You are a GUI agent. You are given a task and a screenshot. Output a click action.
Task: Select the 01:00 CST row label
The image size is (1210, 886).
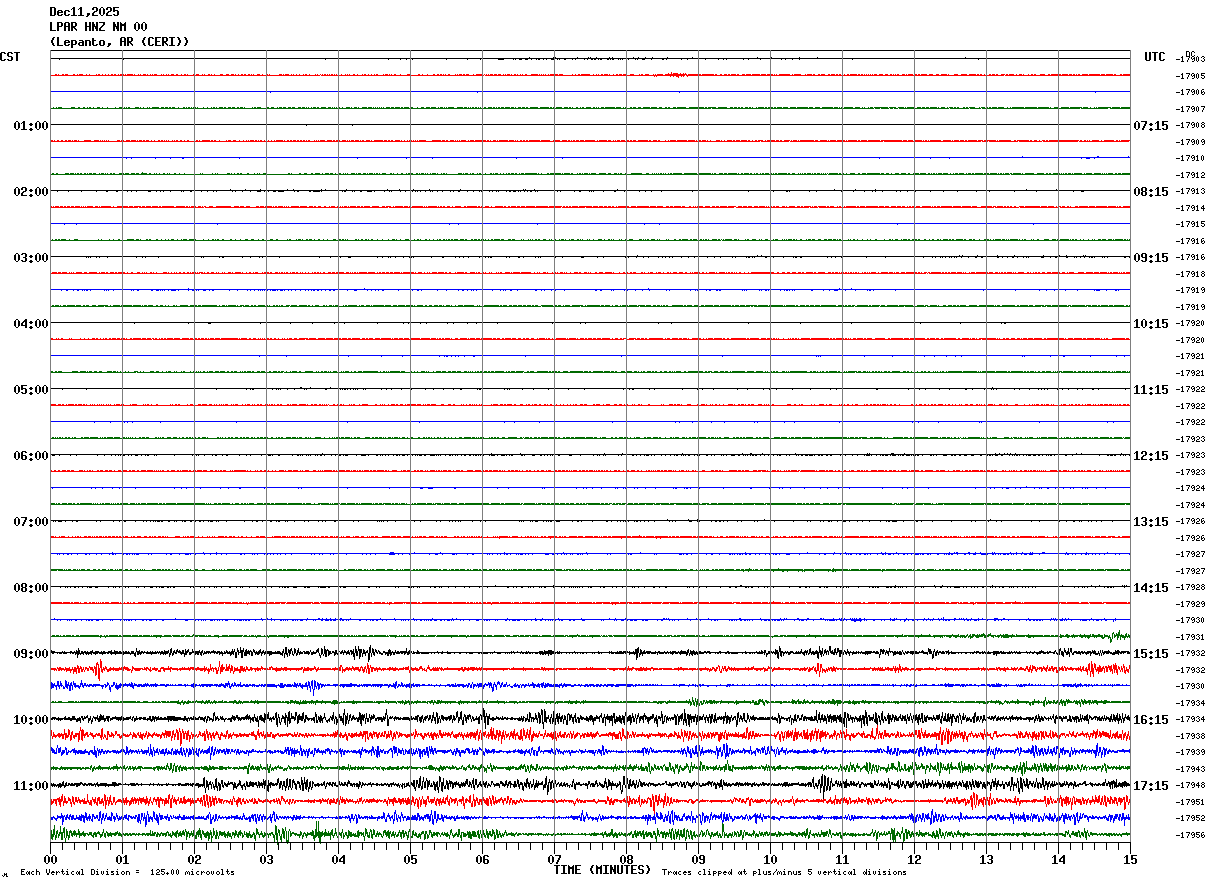coord(31,126)
